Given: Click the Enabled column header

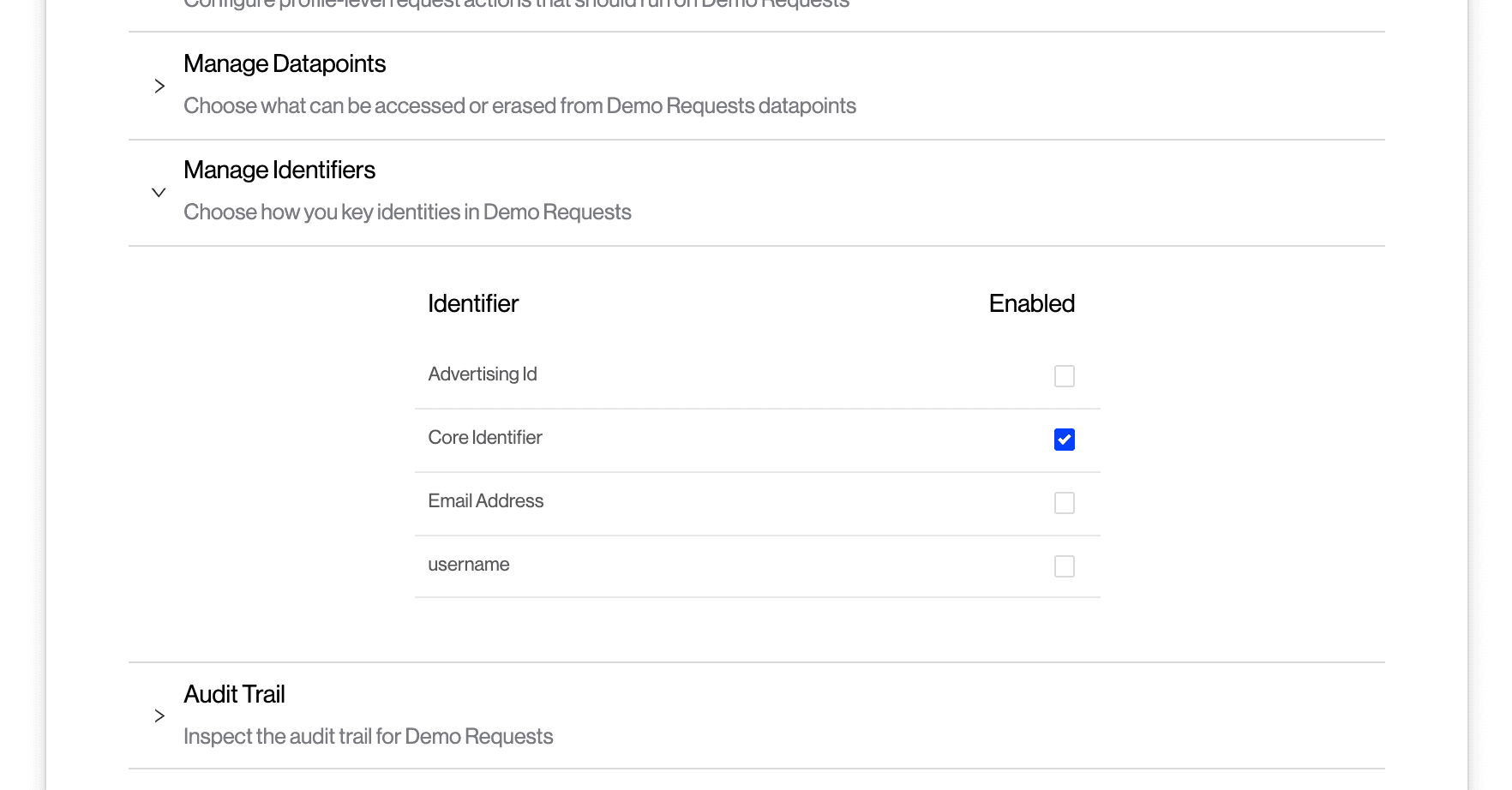Looking at the screenshot, I should (x=1031, y=304).
